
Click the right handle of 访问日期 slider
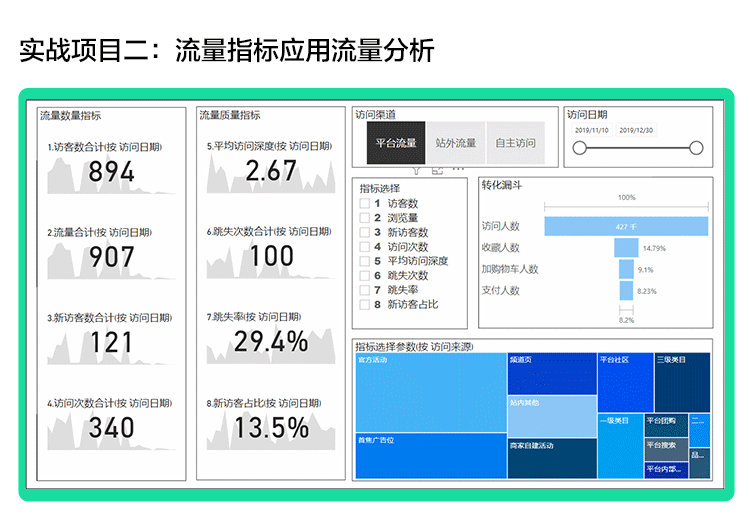(x=697, y=148)
